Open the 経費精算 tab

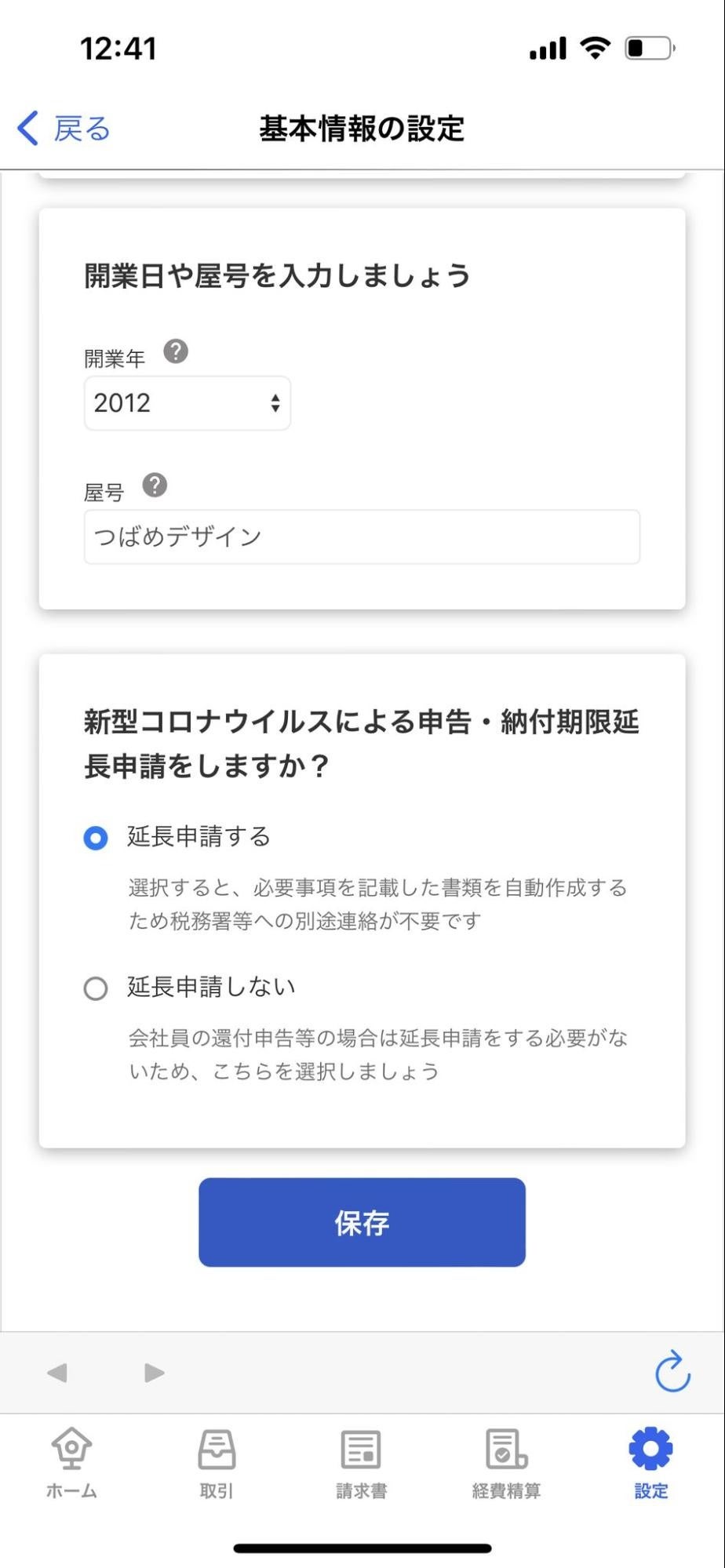[x=506, y=1461]
